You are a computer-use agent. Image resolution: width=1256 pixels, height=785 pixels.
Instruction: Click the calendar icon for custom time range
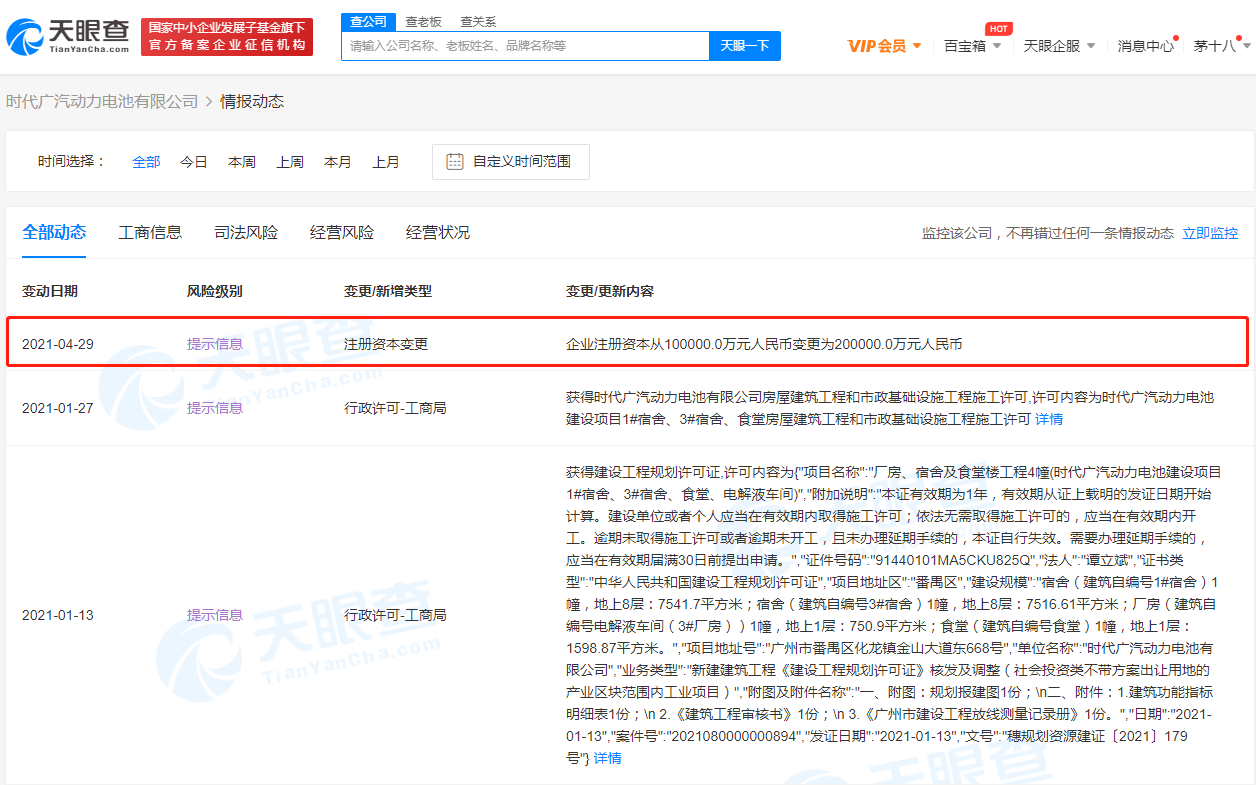point(454,162)
